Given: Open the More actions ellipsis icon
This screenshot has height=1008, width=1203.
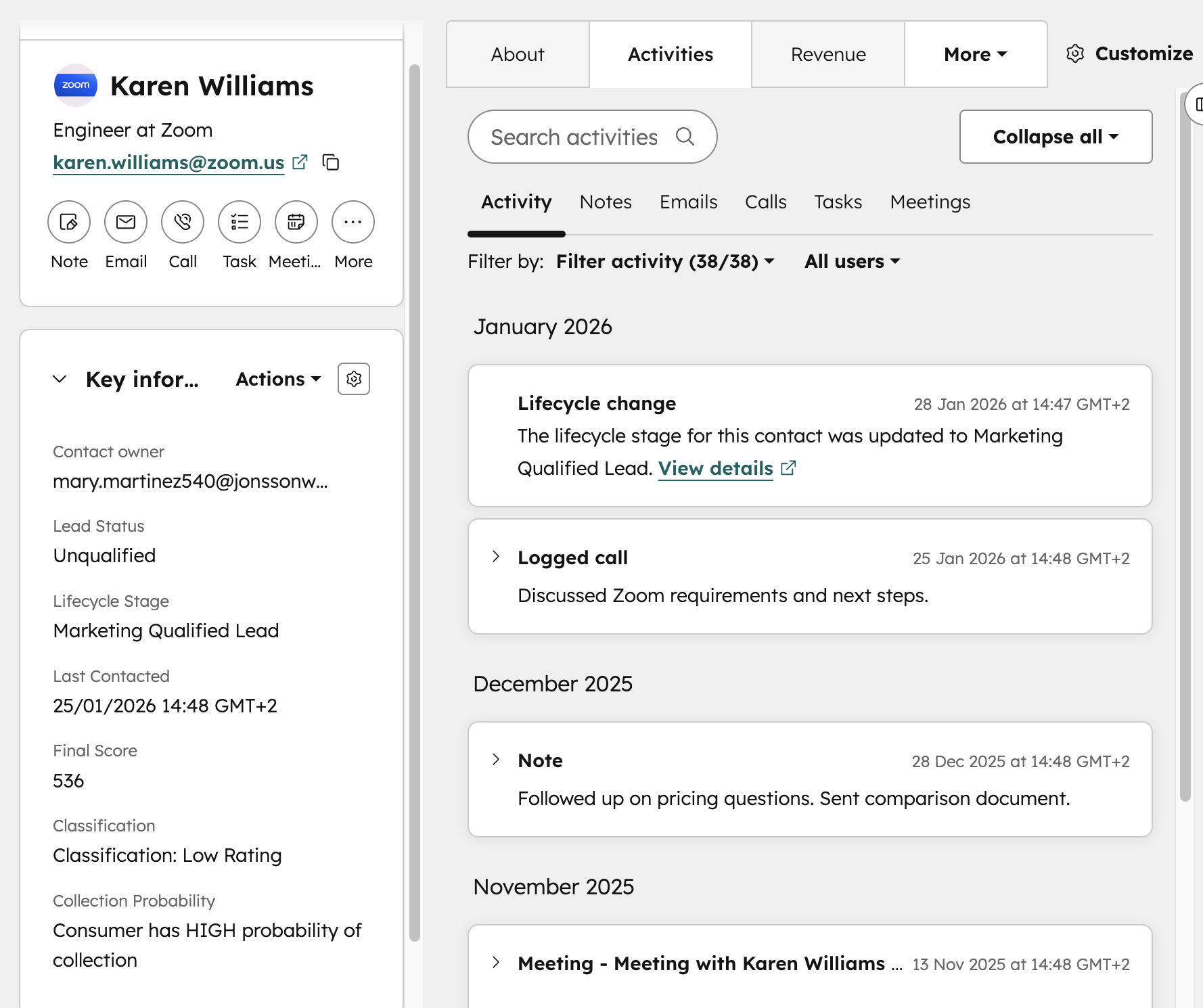Looking at the screenshot, I should tap(353, 222).
